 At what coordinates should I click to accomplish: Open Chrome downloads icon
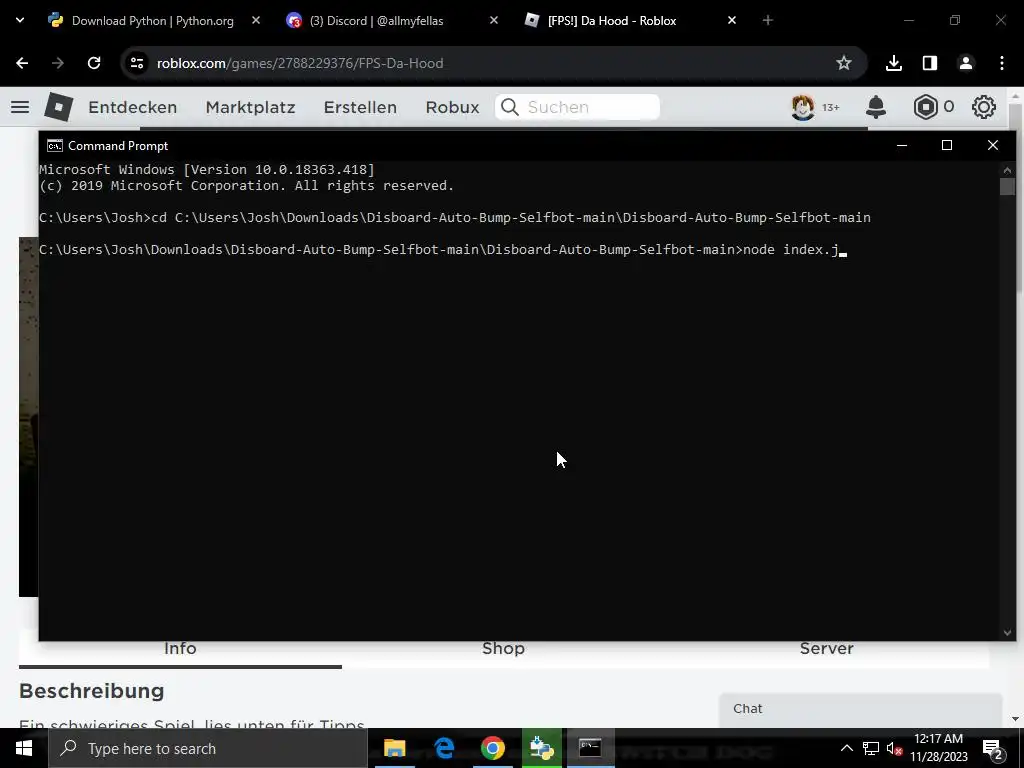(894, 63)
